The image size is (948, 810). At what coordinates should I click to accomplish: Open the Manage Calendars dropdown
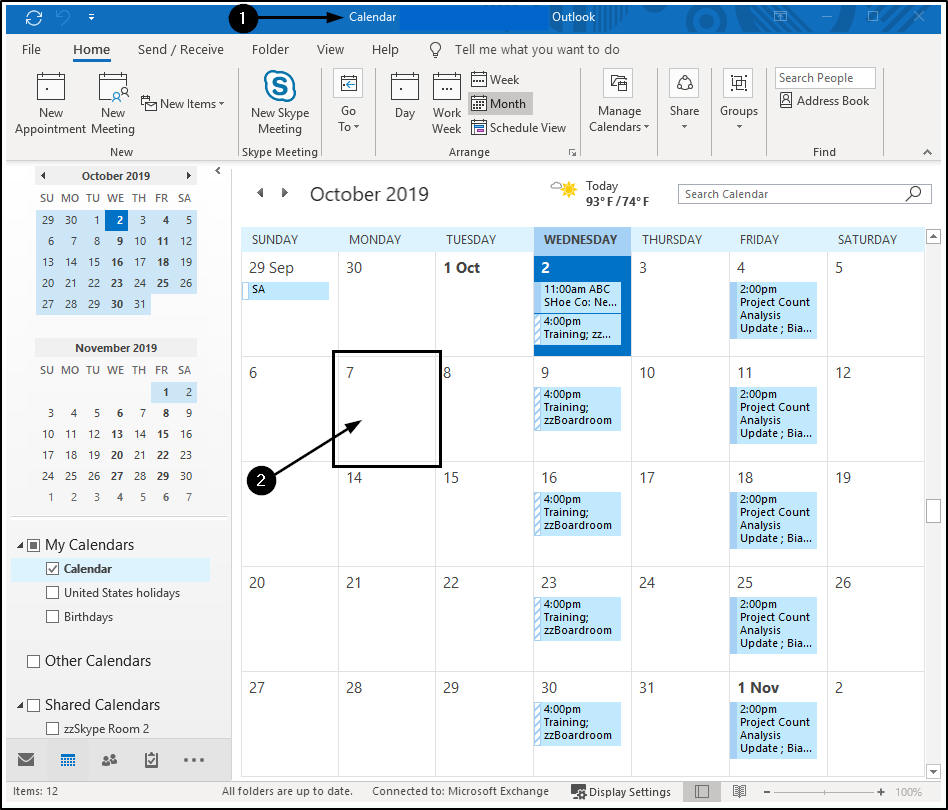619,100
